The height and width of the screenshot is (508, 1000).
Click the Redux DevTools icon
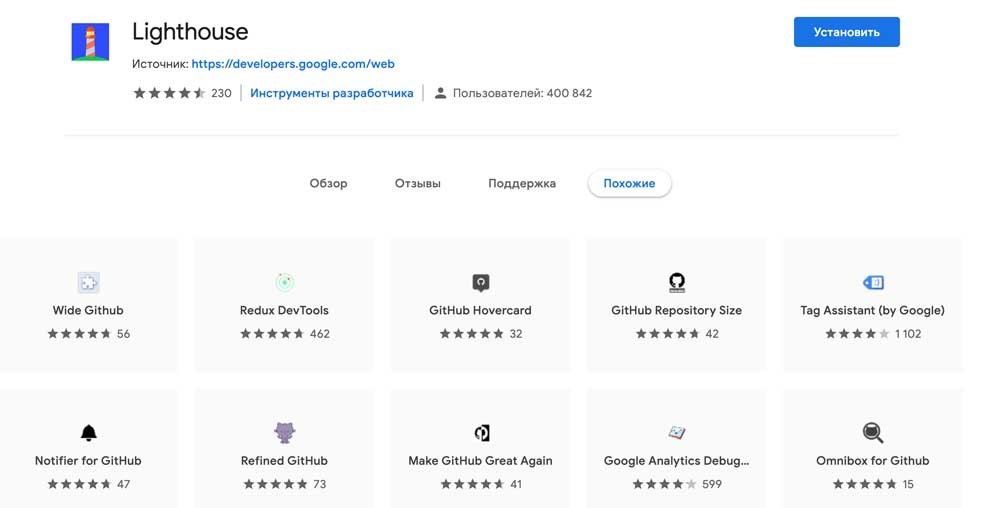pyautogui.click(x=284, y=283)
